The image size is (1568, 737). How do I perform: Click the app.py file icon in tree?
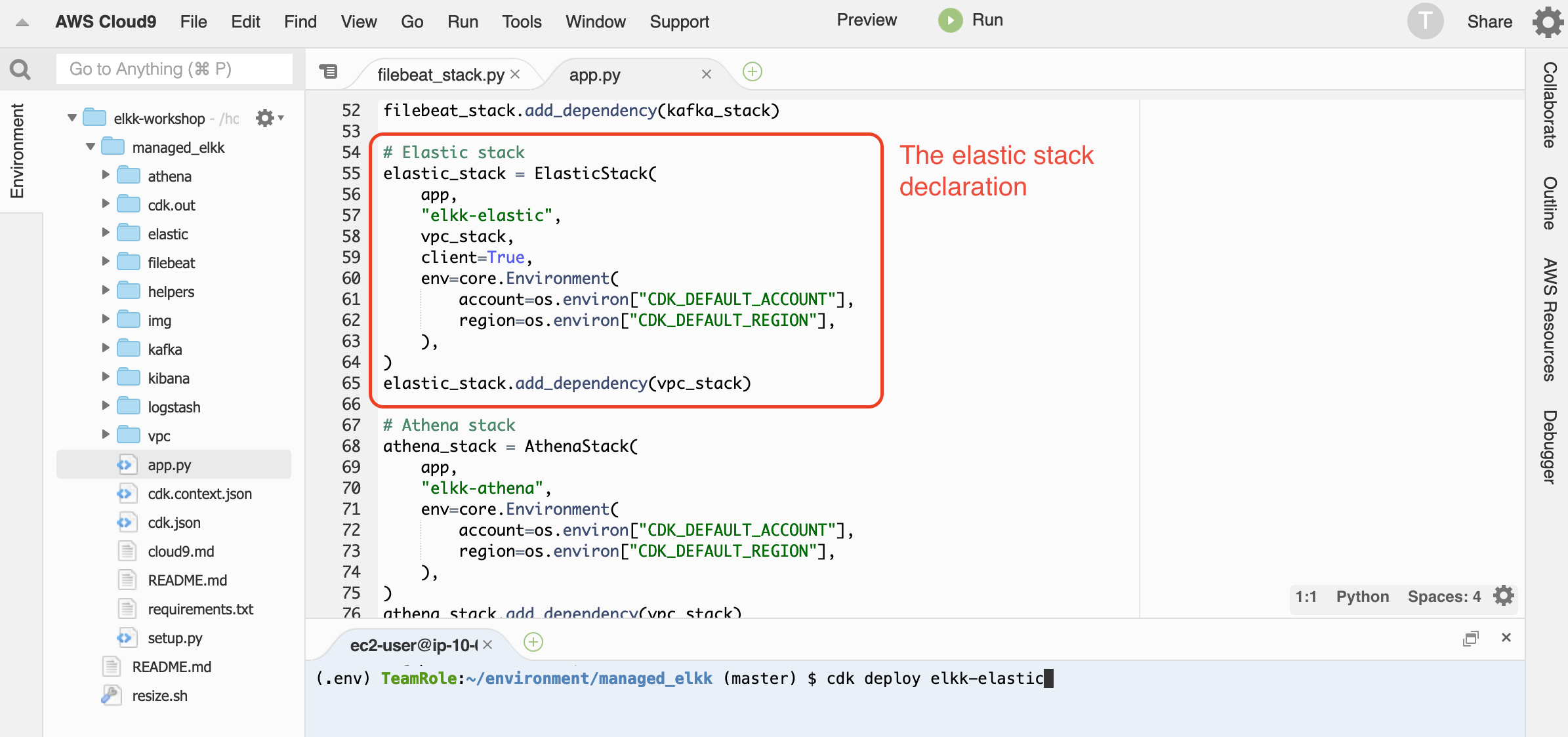click(127, 465)
